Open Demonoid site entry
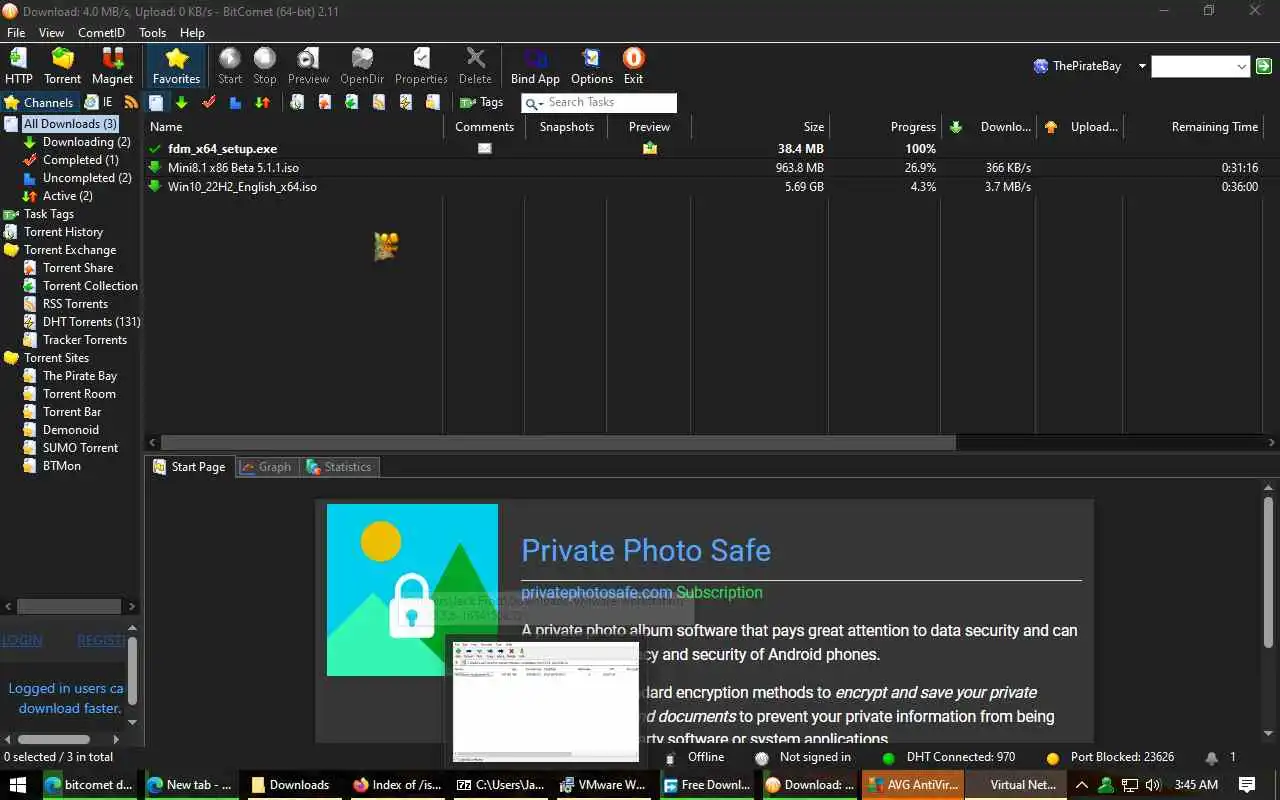This screenshot has height=800, width=1280. click(x=71, y=430)
